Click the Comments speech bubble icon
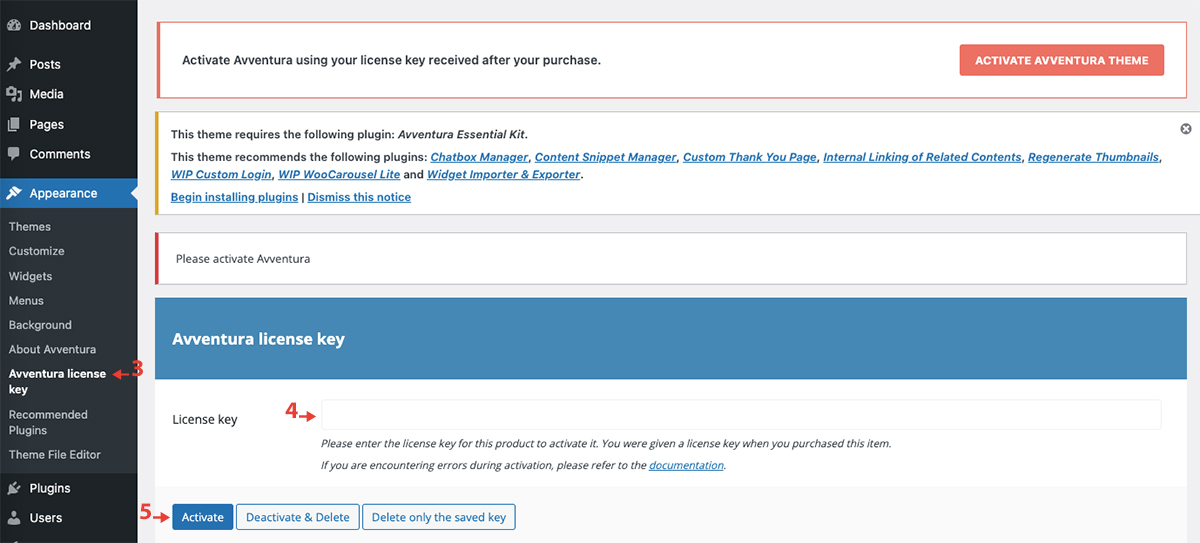Image resolution: width=1200 pixels, height=543 pixels. 14,154
